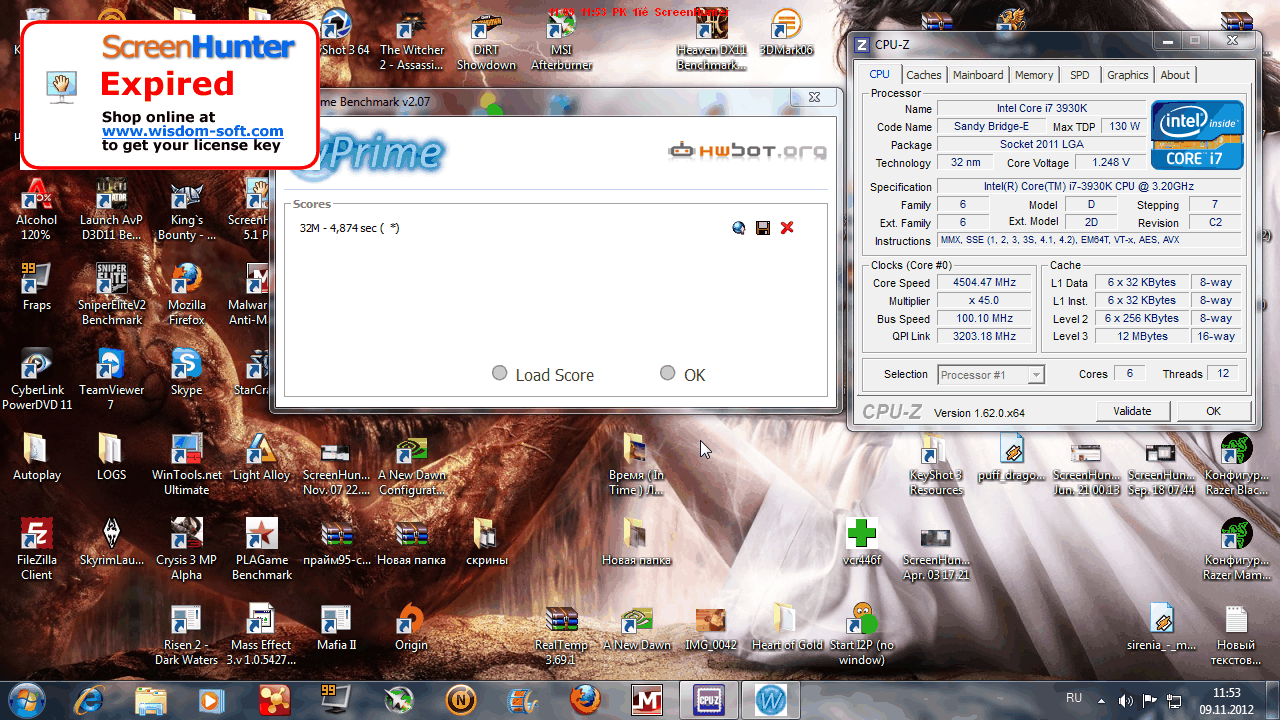Select the OK radio button in Prime
The image size is (1280, 720).
pos(668,373)
